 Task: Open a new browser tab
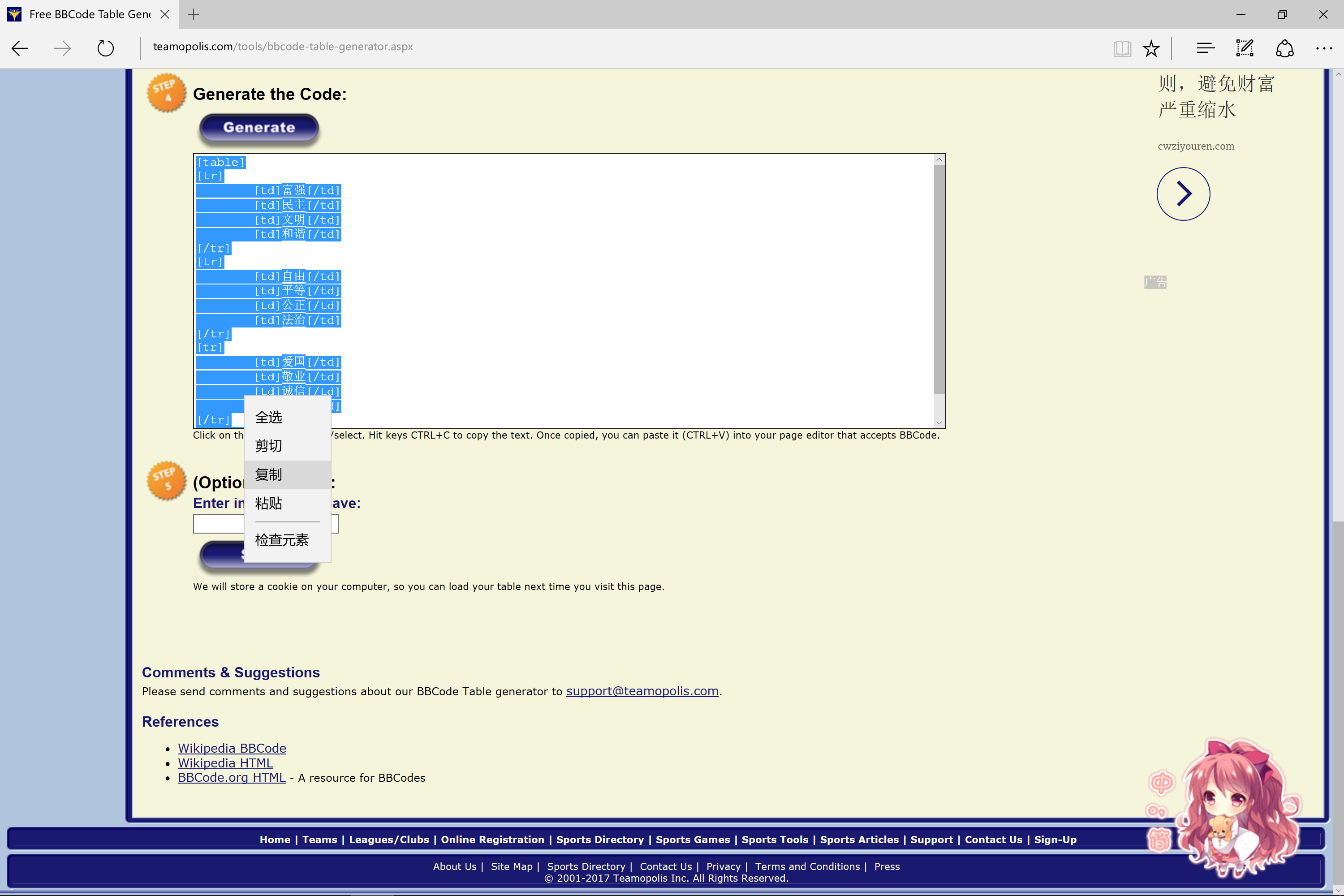pos(194,14)
